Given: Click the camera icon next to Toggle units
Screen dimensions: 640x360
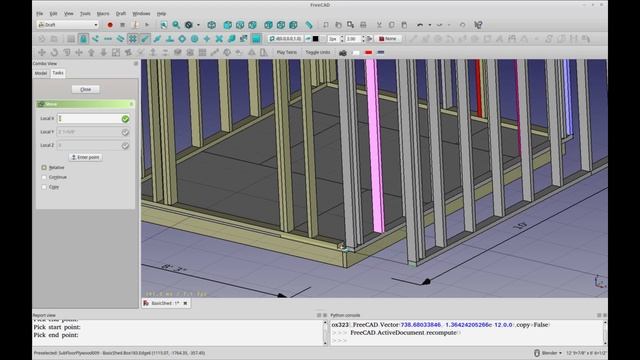Looking at the screenshot, I should click(x=343, y=53).
